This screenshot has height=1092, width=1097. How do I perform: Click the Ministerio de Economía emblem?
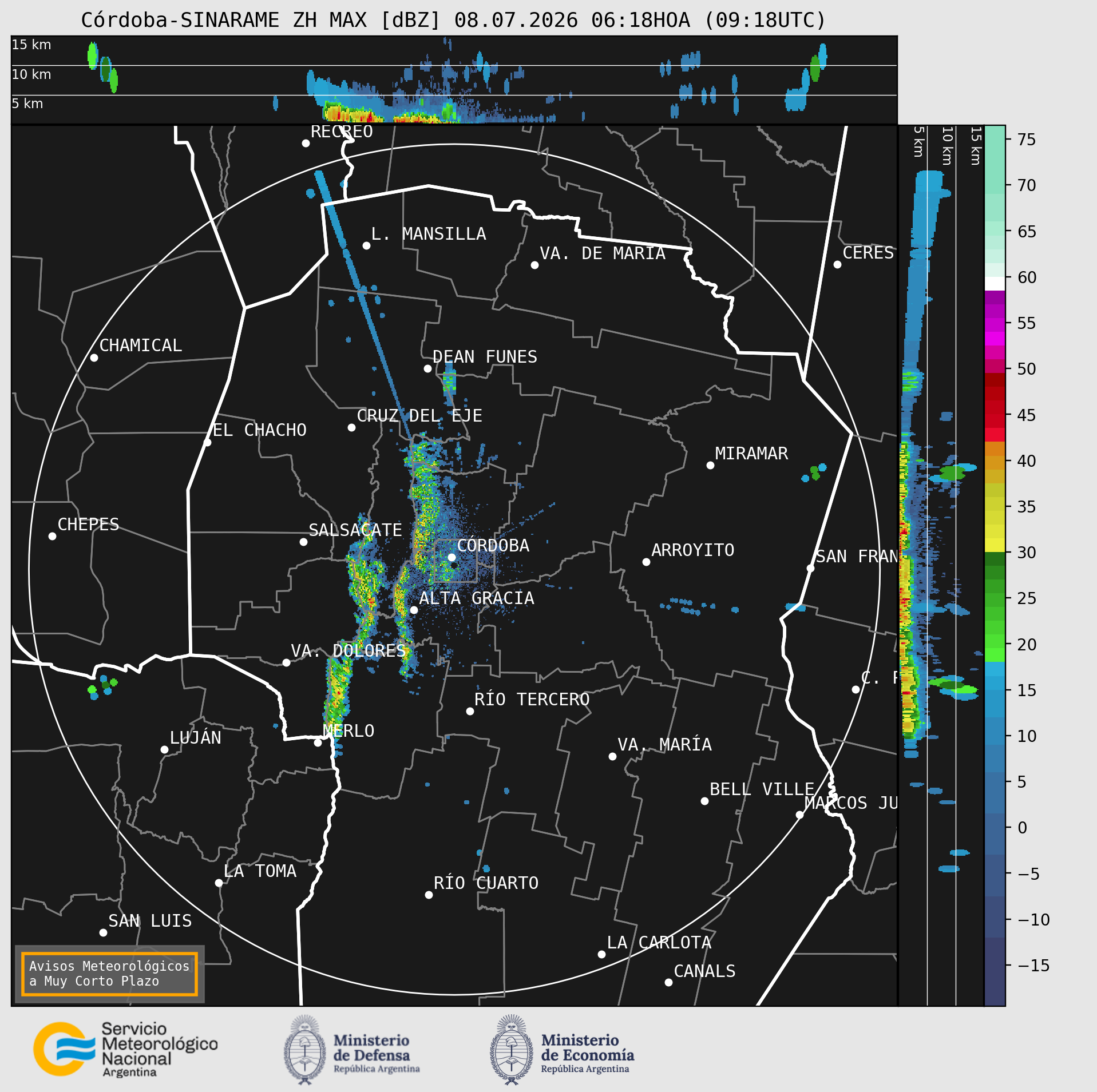click(511, 1050)
